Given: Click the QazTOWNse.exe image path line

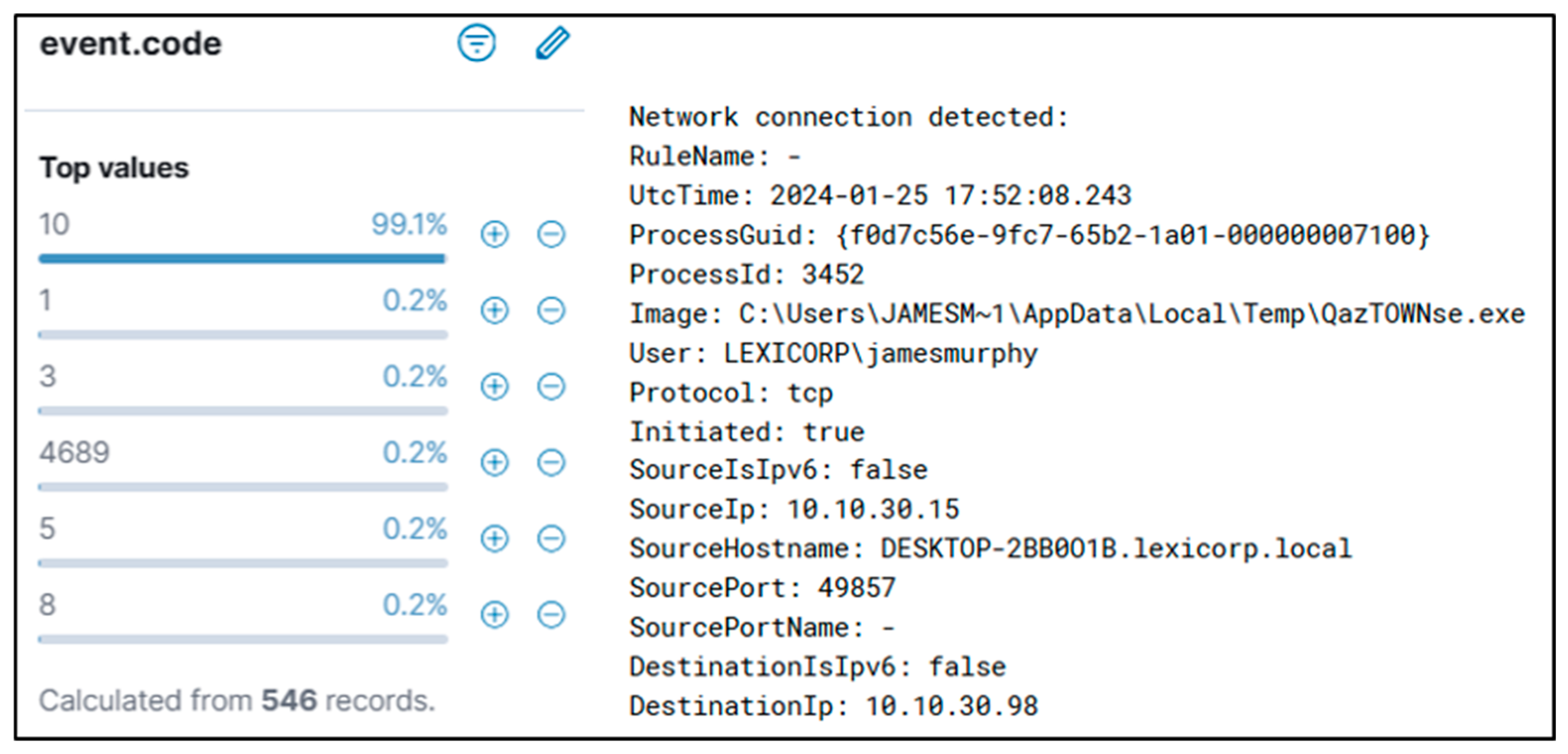Looking at the screenshot, I should (1077, 314).
